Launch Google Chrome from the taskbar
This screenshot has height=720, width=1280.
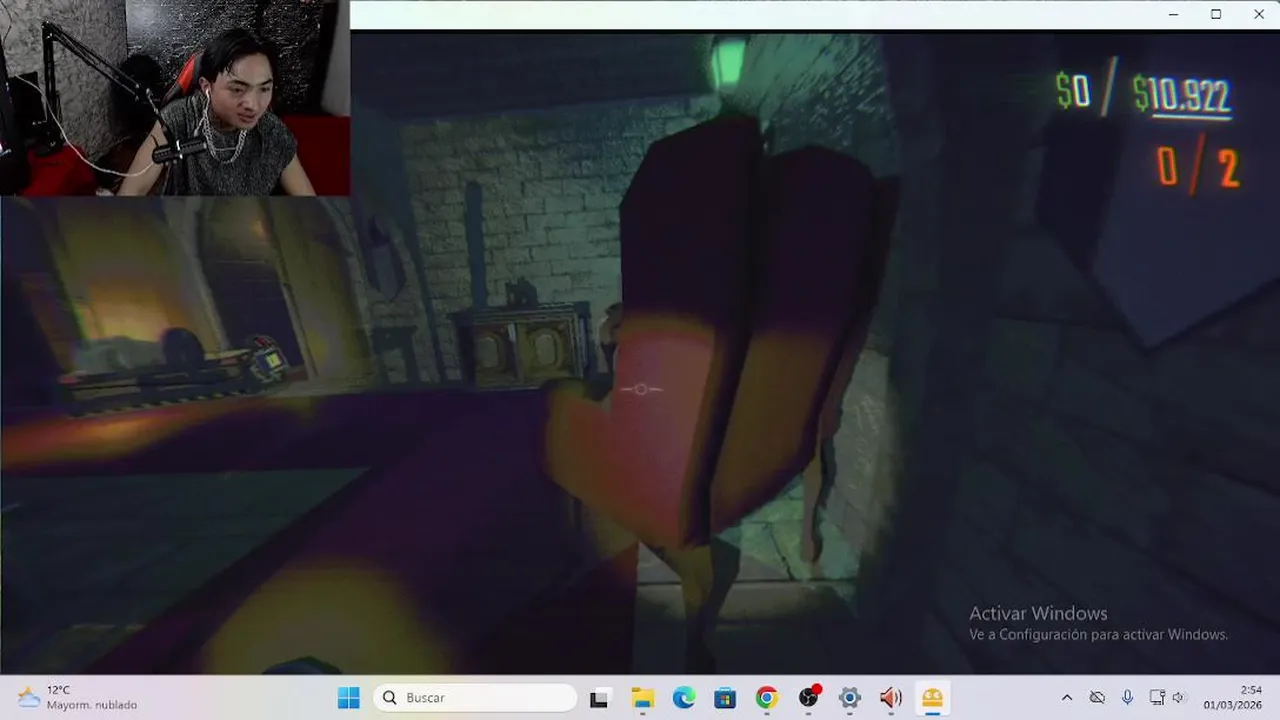tap(767, 698)
